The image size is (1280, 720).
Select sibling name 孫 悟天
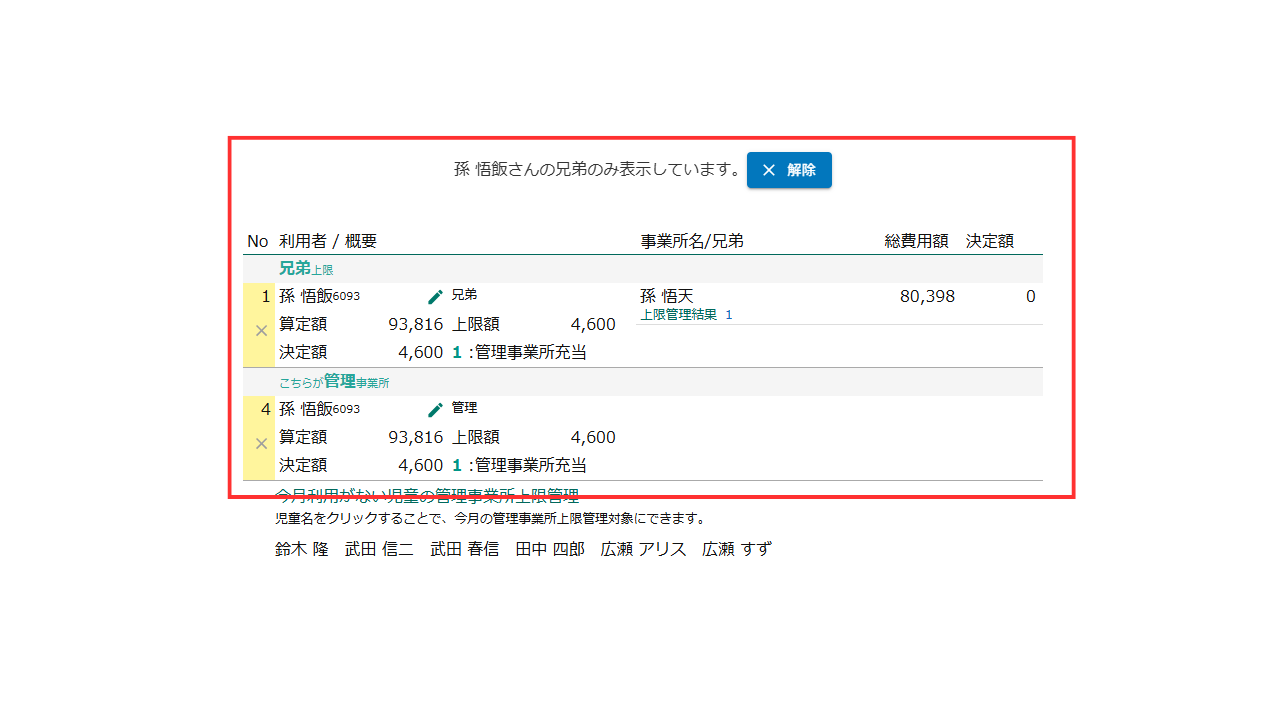666,296
